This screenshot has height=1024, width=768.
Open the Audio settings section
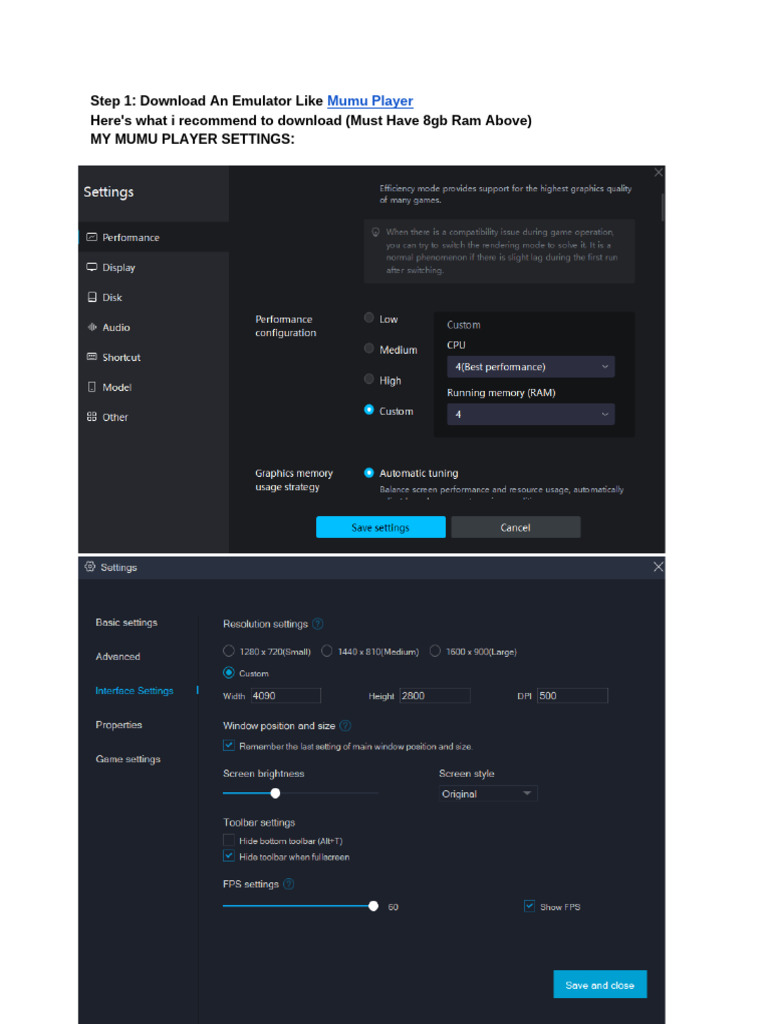pos(153,327)
